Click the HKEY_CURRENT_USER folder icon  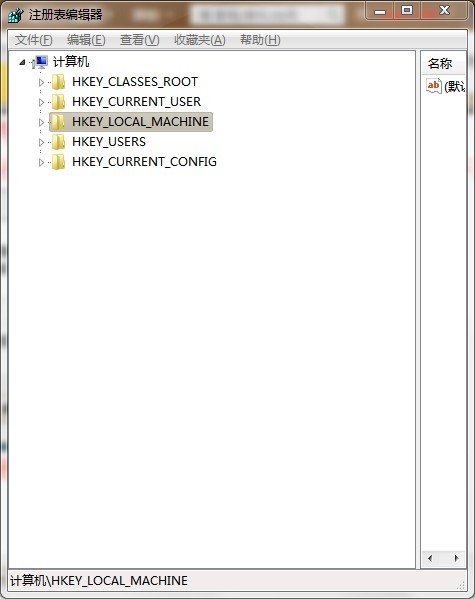pyautogui.click(x=58, y=102)
